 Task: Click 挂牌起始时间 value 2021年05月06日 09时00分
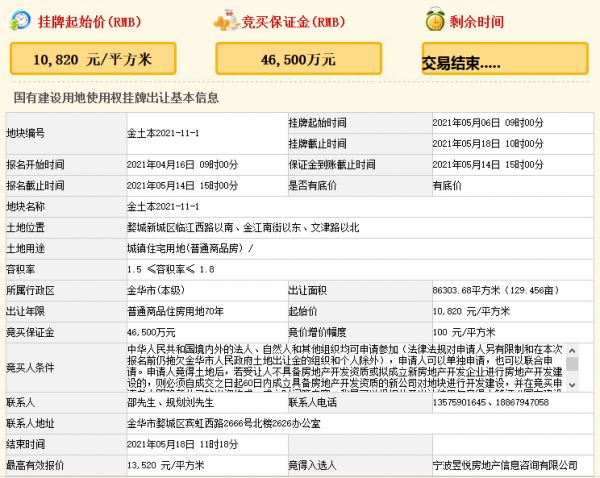[x=488, y=123]
